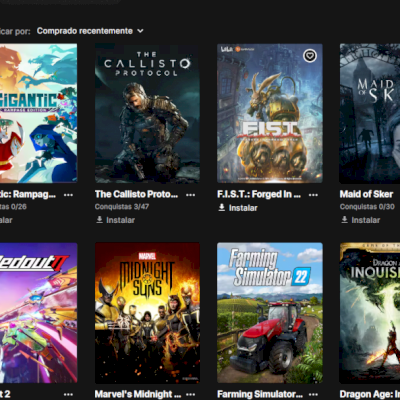Open the three-dot menu for Marvel's Midnight Suns

191,394
